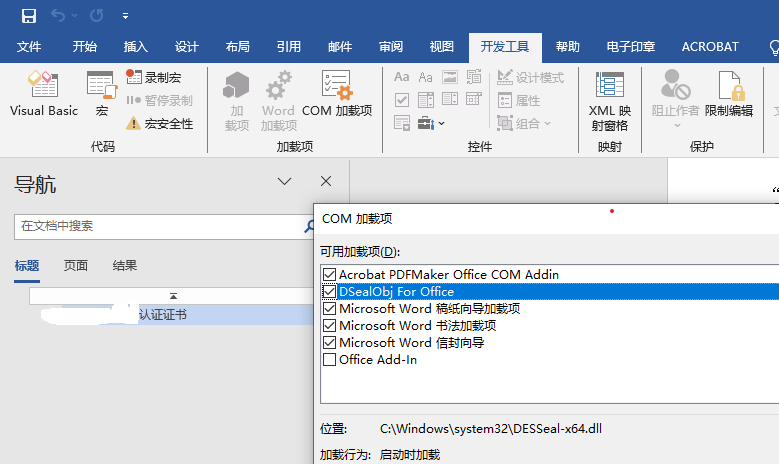779x464 pixels.
Task: Open the legacy tools dropdown
Action: coord(430,123)
